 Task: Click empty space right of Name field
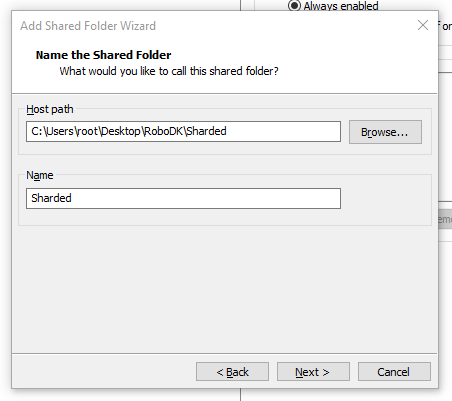pos(386,199)
